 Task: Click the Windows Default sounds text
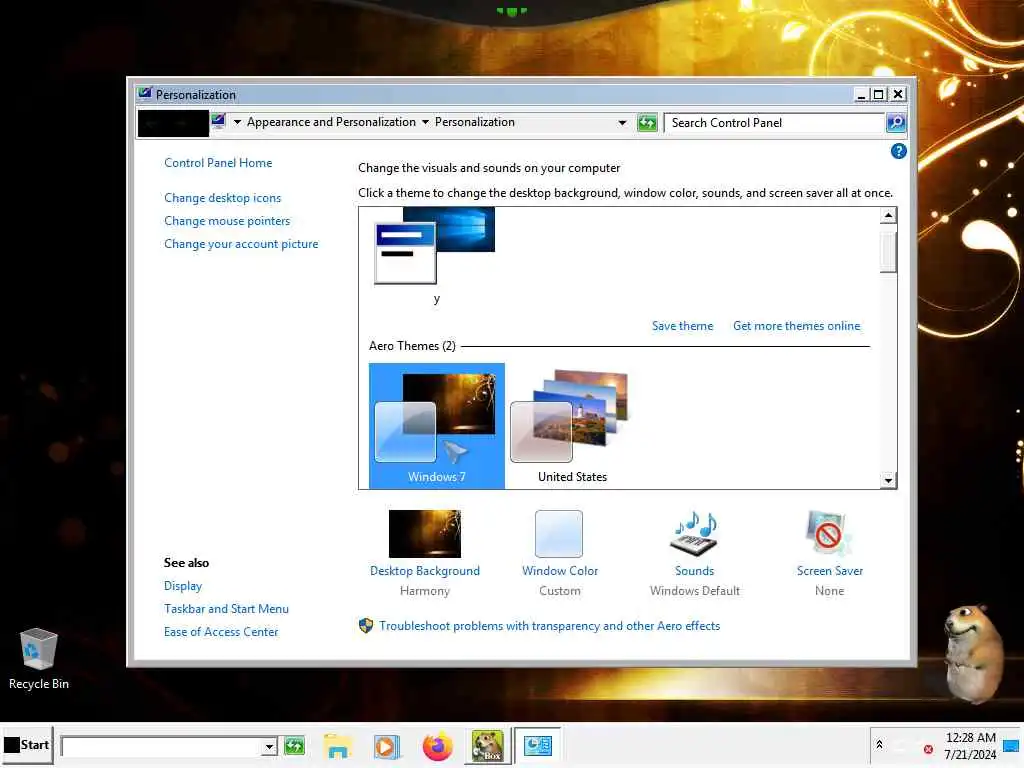pos(695,591)
